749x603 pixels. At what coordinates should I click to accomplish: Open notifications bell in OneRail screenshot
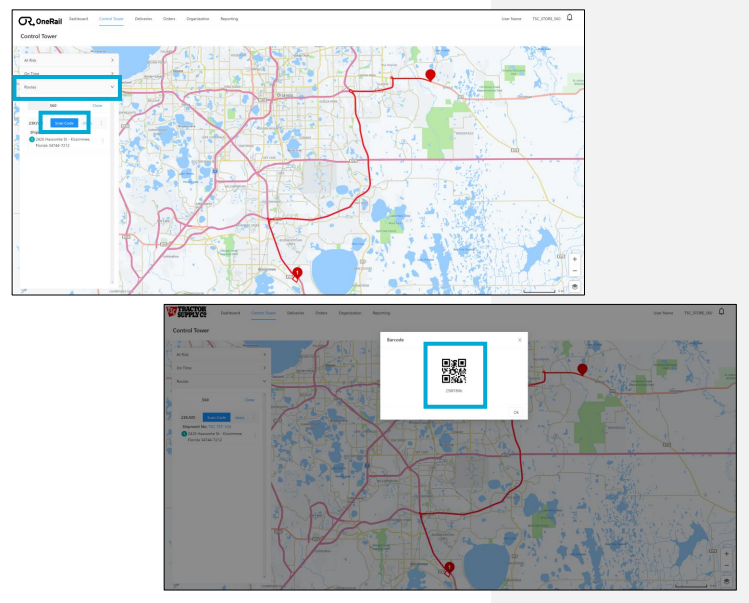569,18
